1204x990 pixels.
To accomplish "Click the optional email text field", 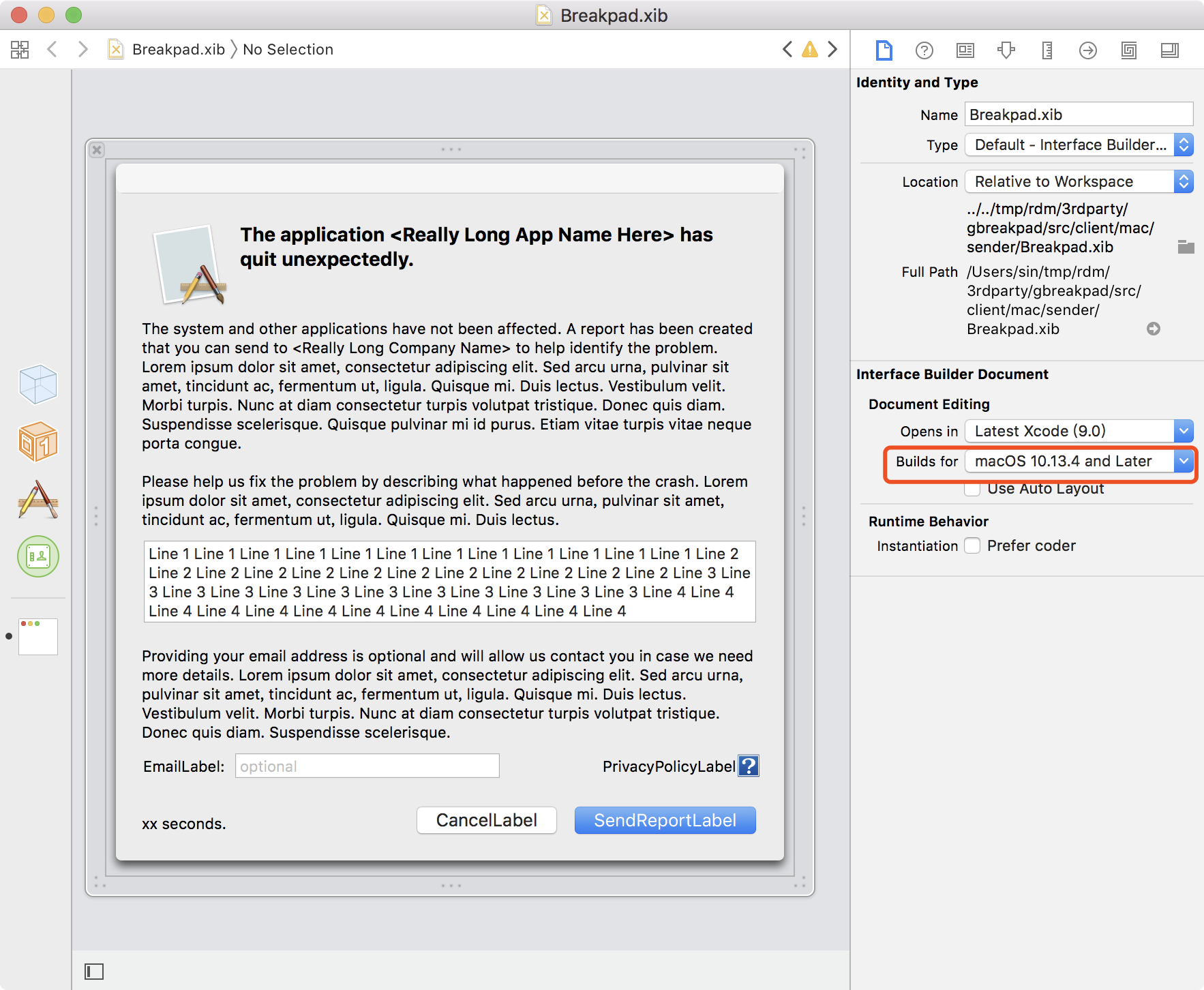I will point(367,766).
